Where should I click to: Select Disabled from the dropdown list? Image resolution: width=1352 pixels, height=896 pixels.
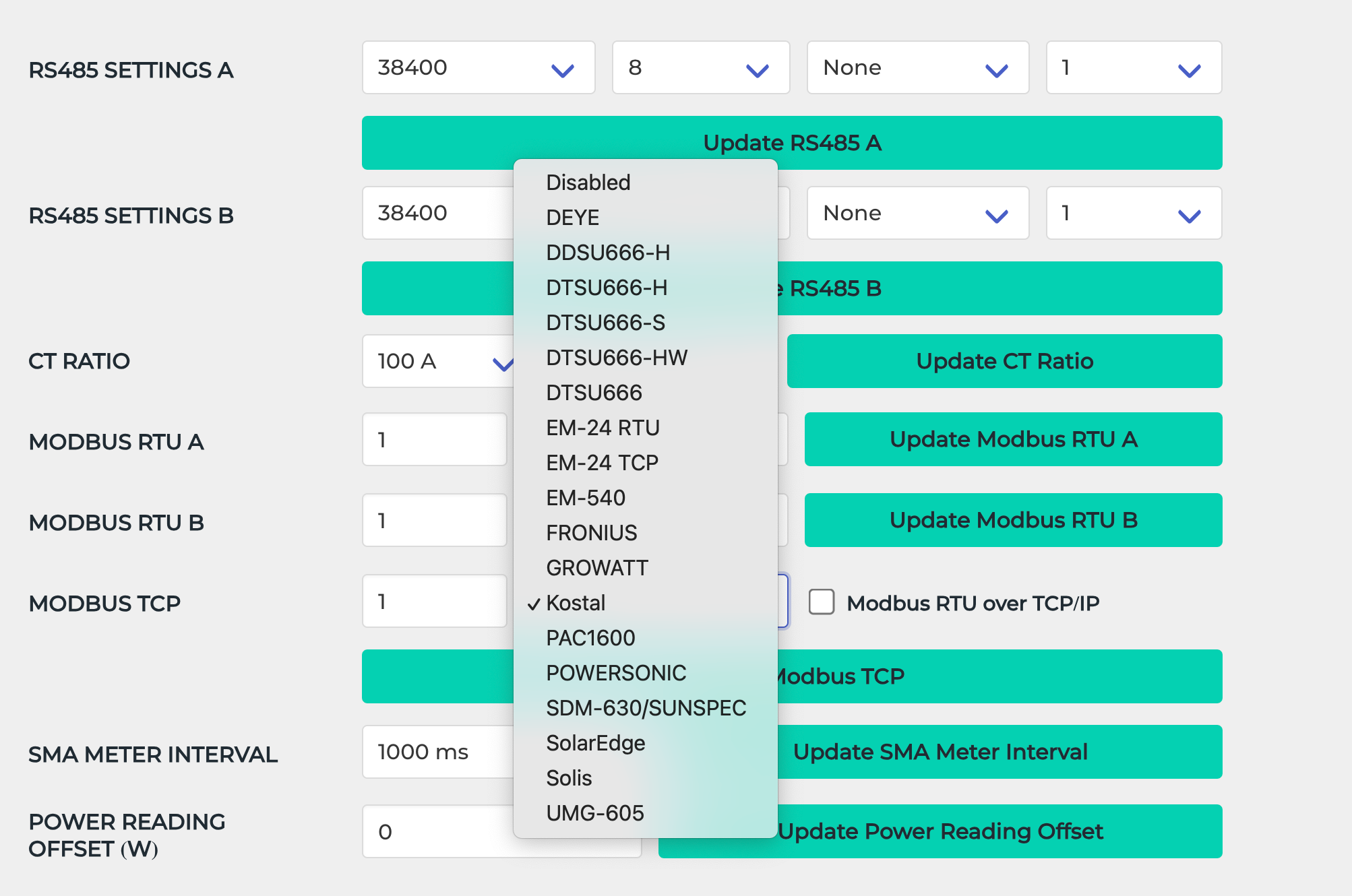(588, 183)
